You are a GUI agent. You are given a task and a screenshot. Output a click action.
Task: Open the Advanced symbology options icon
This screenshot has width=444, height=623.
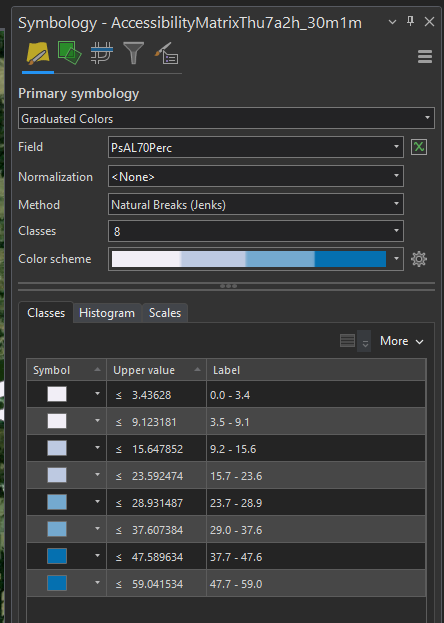coord(167,53)
